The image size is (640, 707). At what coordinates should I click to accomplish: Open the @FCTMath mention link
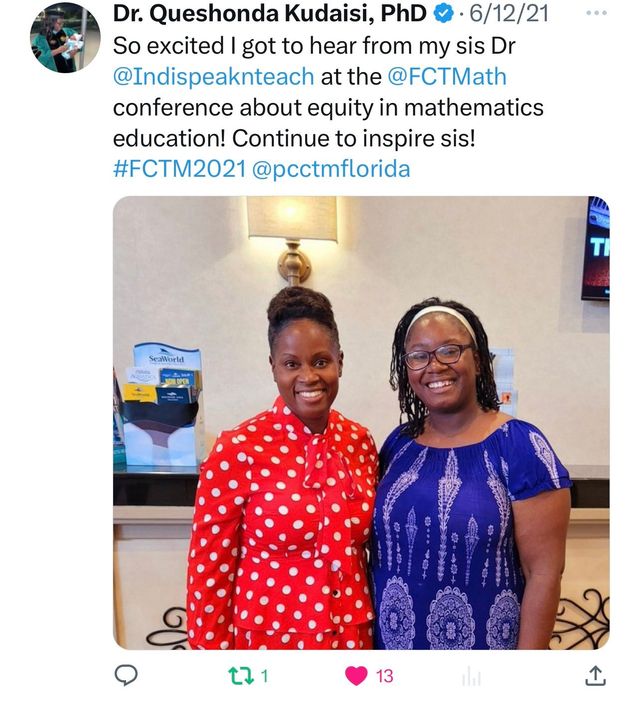447,77
